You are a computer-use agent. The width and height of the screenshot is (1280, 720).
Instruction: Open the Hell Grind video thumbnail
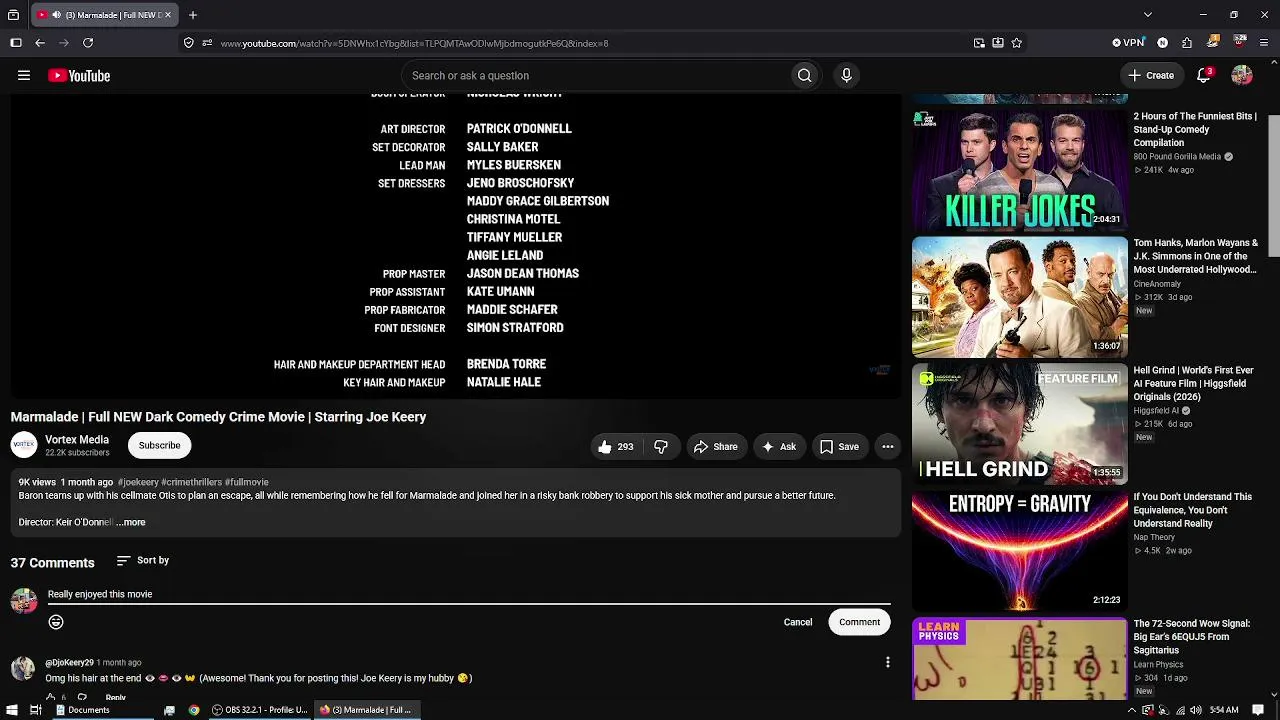click(1020, 424)
